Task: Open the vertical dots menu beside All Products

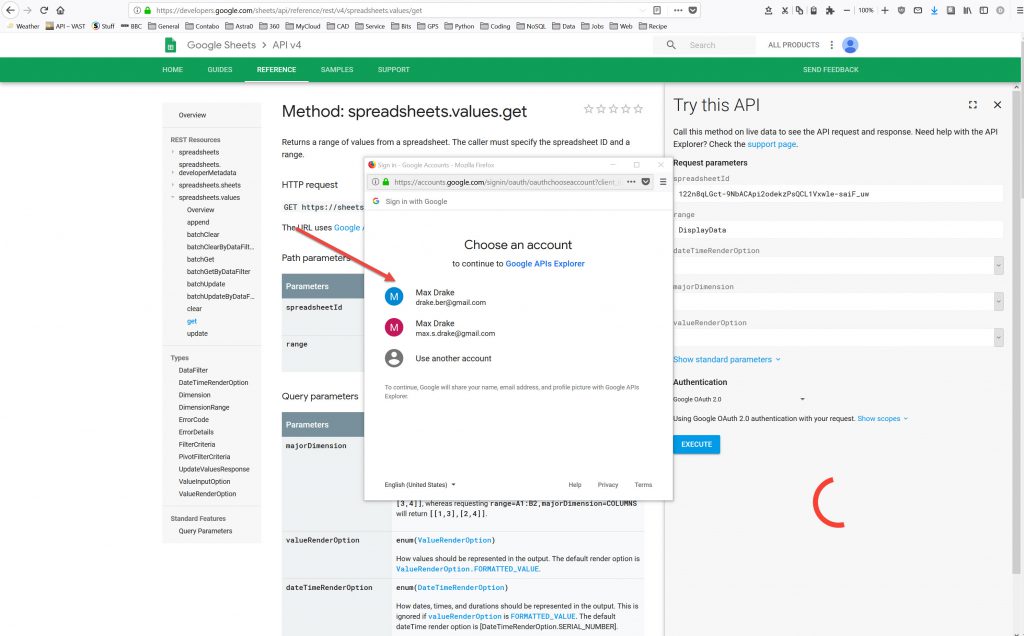Action: [x=831, y=45]
